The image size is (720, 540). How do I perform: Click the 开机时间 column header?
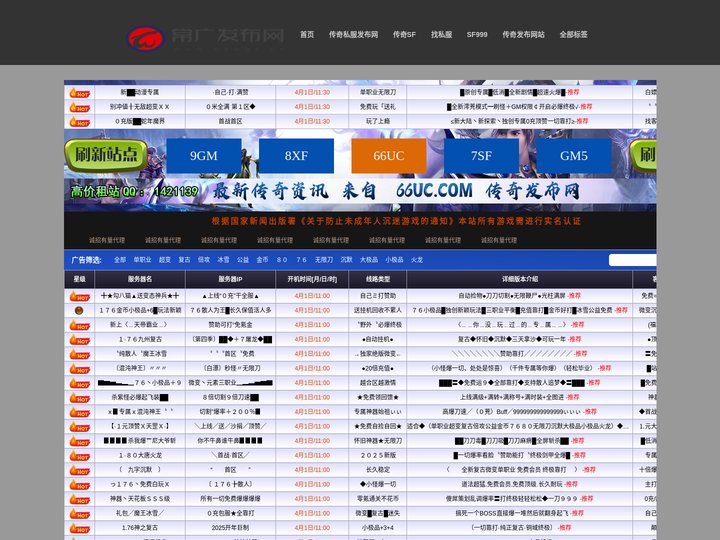coord(312,279)
